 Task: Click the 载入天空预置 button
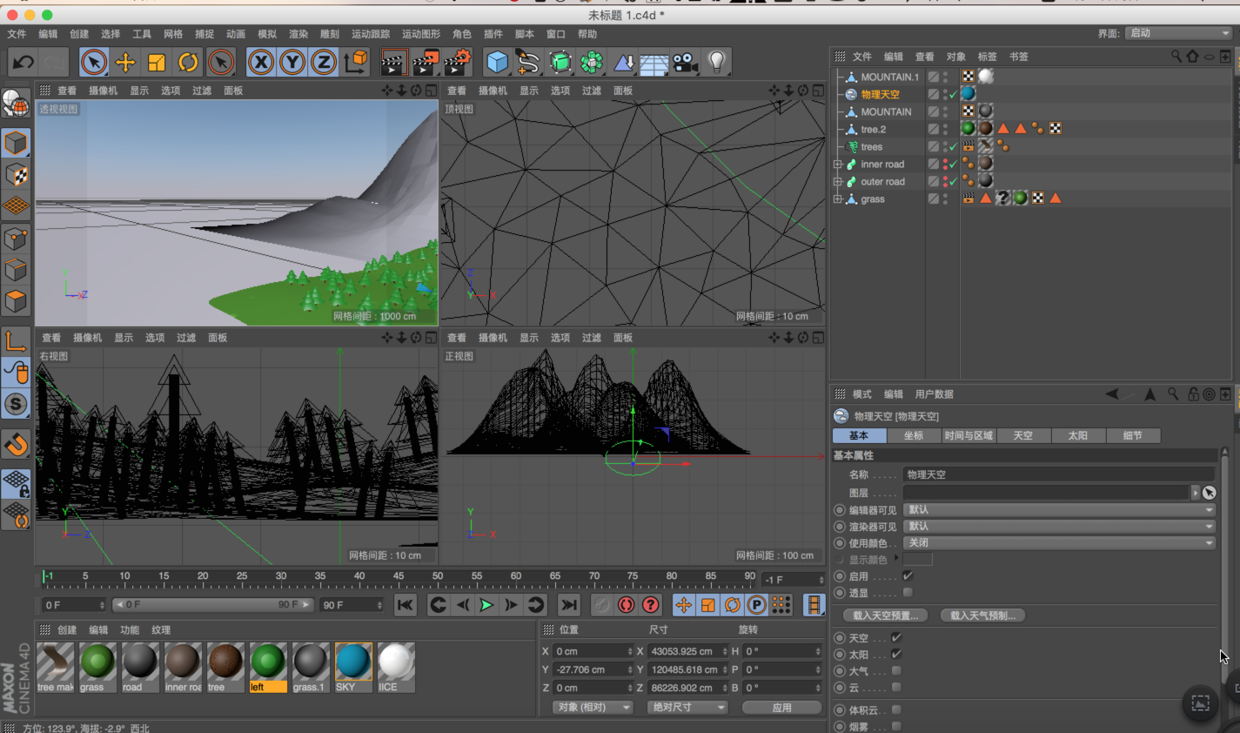click(885, 616)
